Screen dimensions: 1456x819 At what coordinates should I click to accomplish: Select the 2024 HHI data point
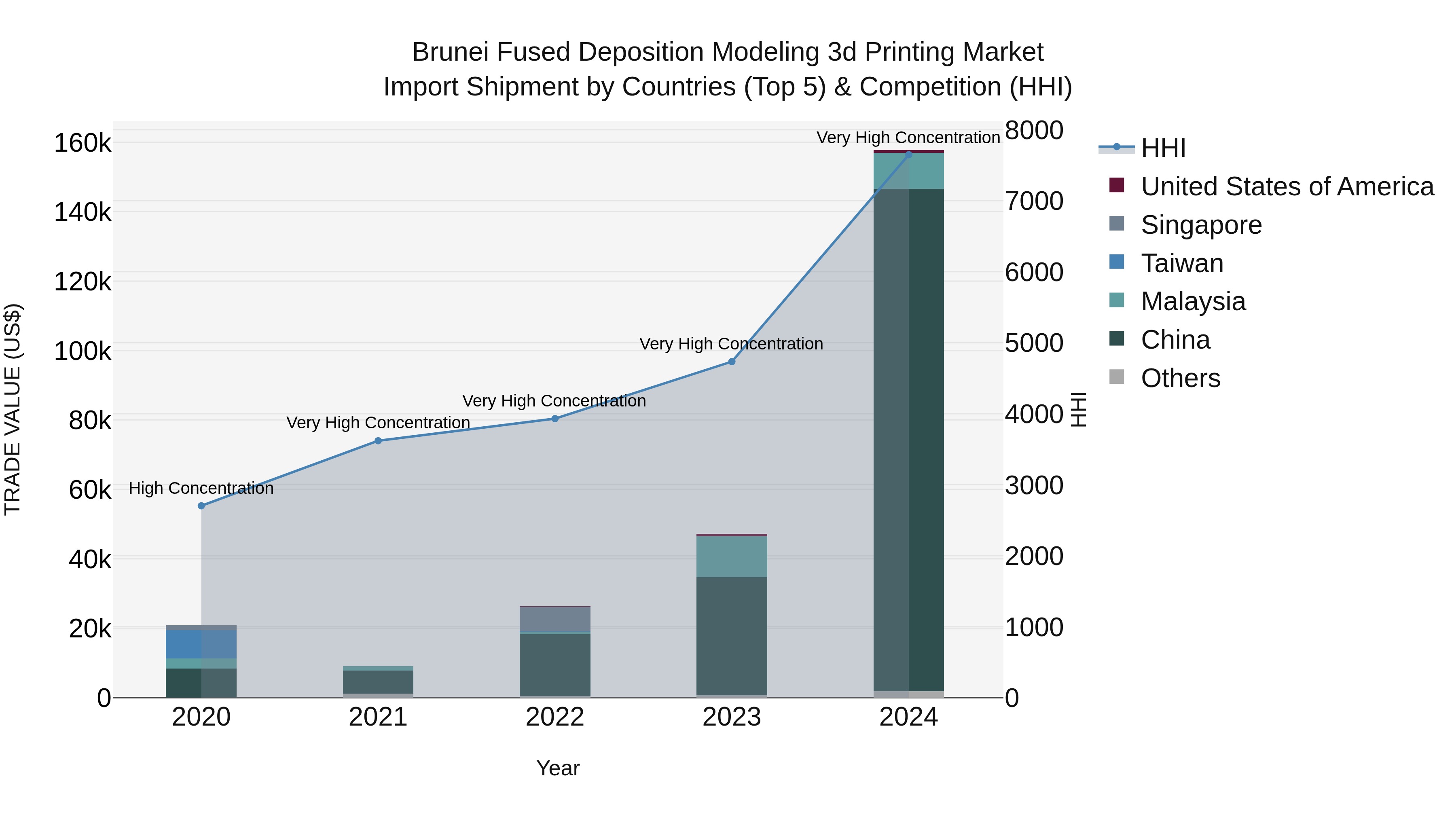908,154
